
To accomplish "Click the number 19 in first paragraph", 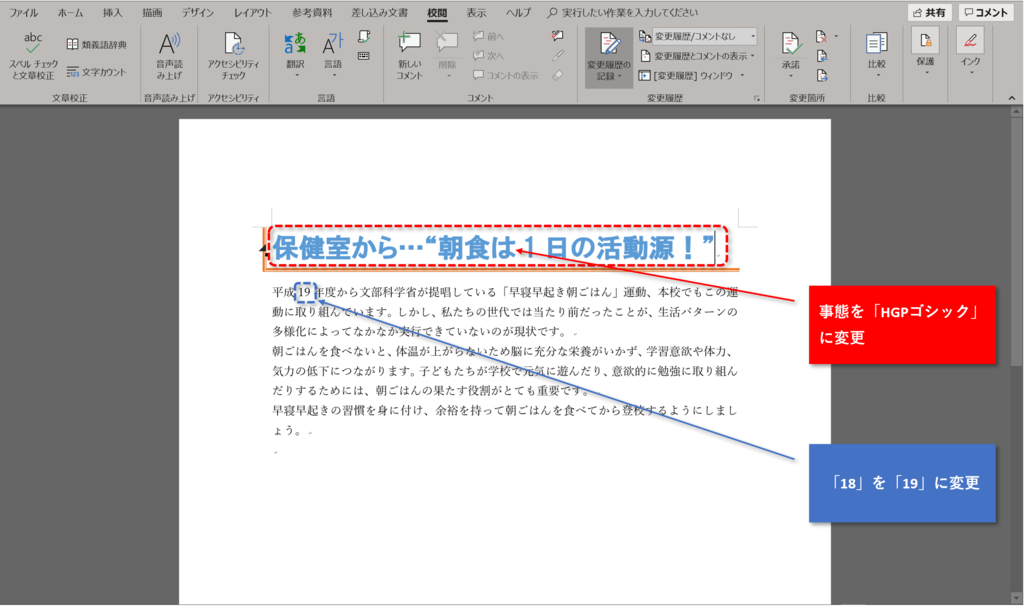I will point(305,292).
